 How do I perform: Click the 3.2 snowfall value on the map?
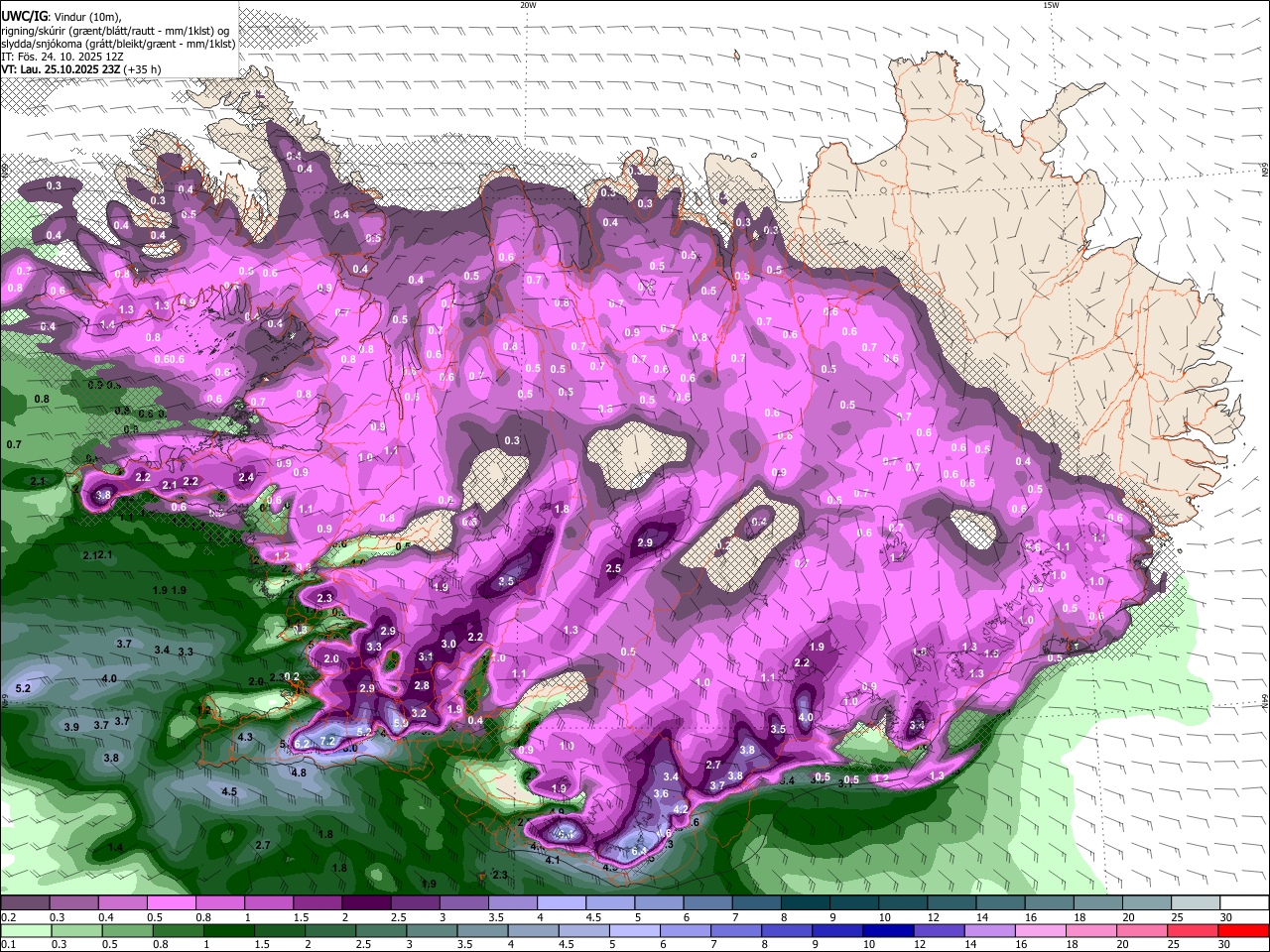click(419, 713)
